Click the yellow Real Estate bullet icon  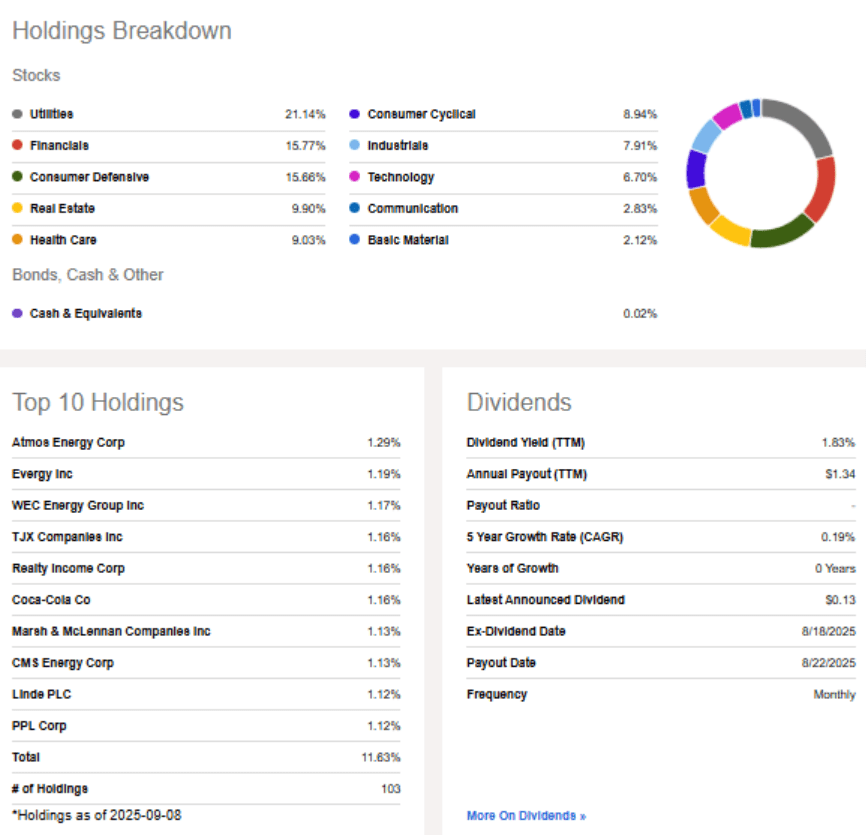16,208
